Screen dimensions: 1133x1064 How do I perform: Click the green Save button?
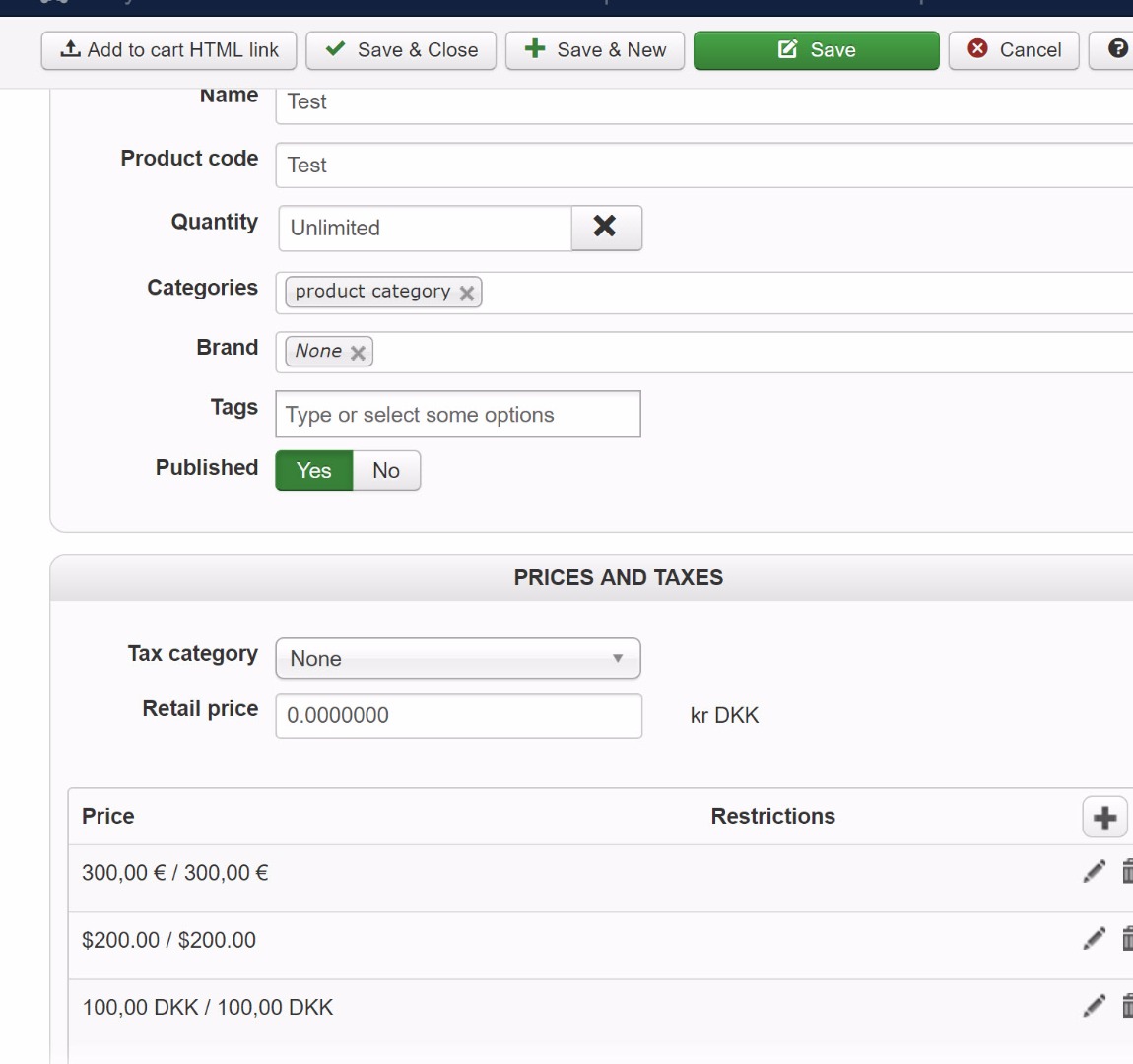817,50
